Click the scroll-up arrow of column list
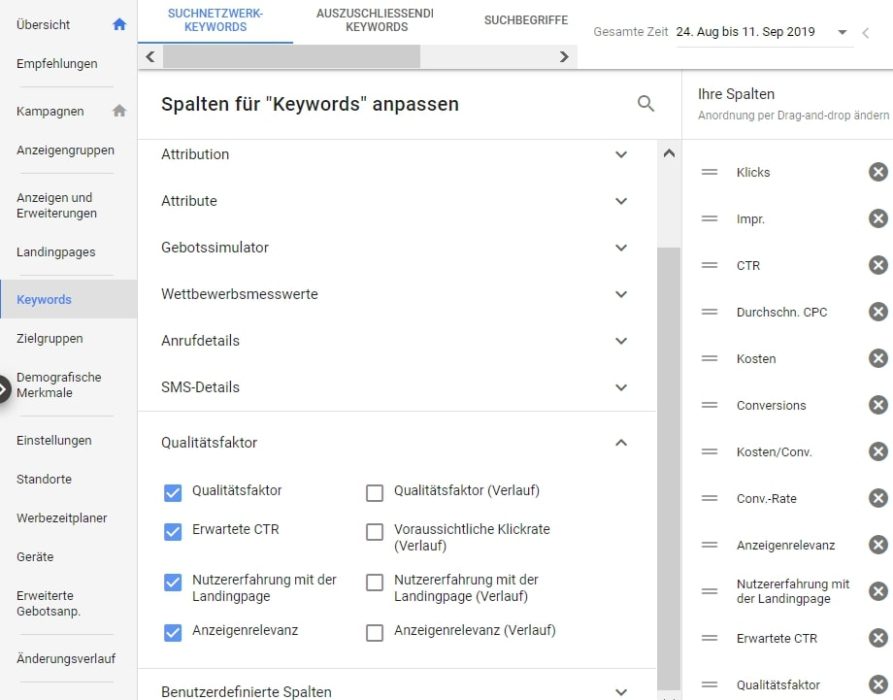 point(669,153)
